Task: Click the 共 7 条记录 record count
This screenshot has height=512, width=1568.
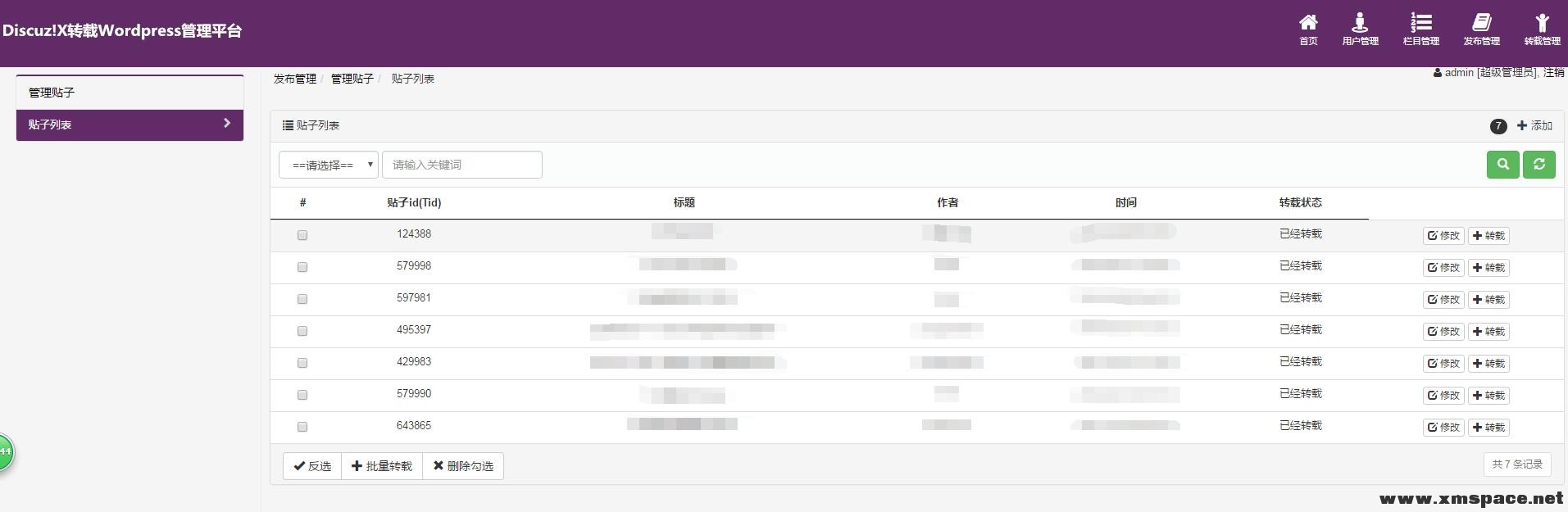Action: tap(1517, 464)
